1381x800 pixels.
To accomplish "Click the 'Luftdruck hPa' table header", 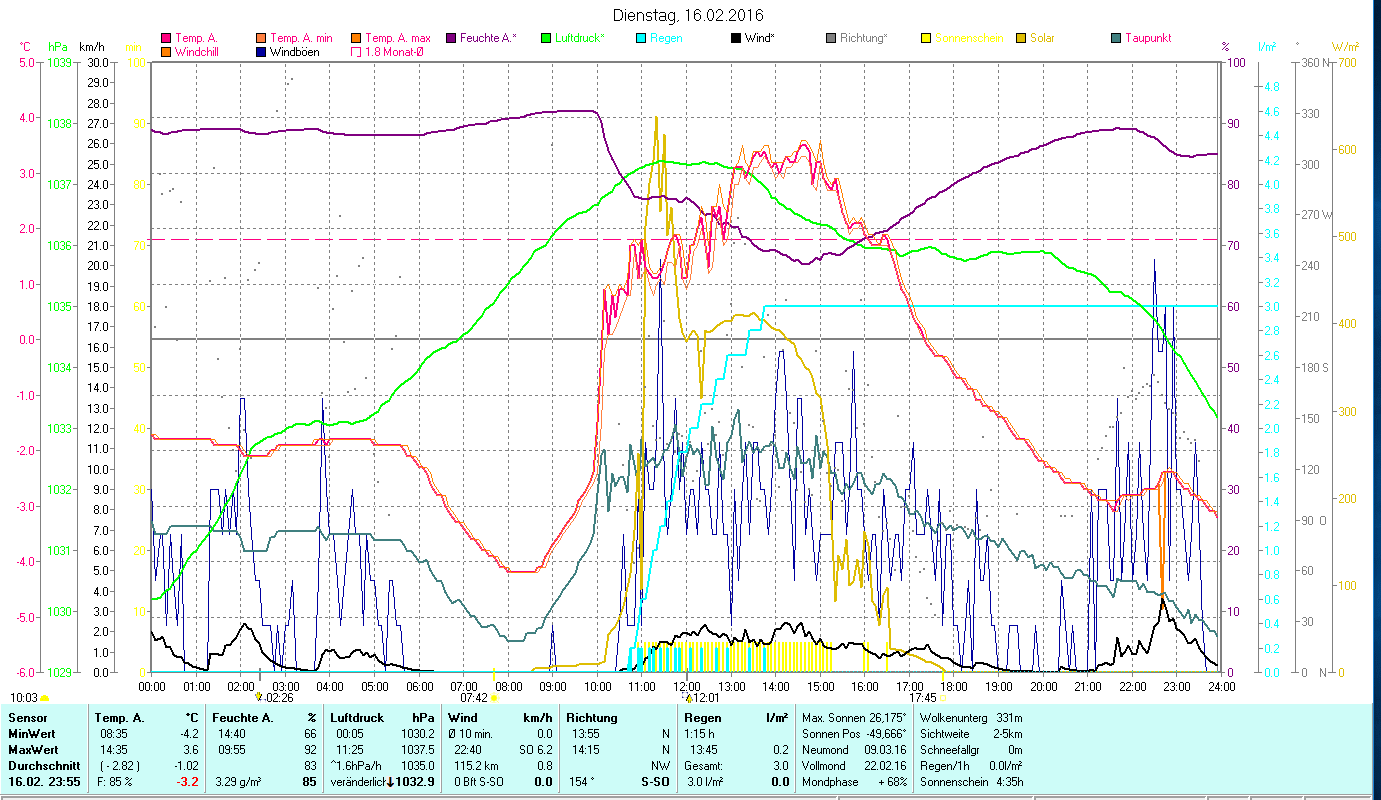I will click(x=383, y=718).
